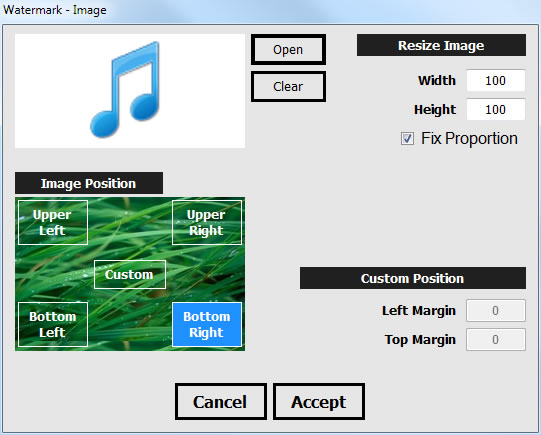
Task: Toggle the Fix Proportion checkbox
Action: [x=407, y=139]
